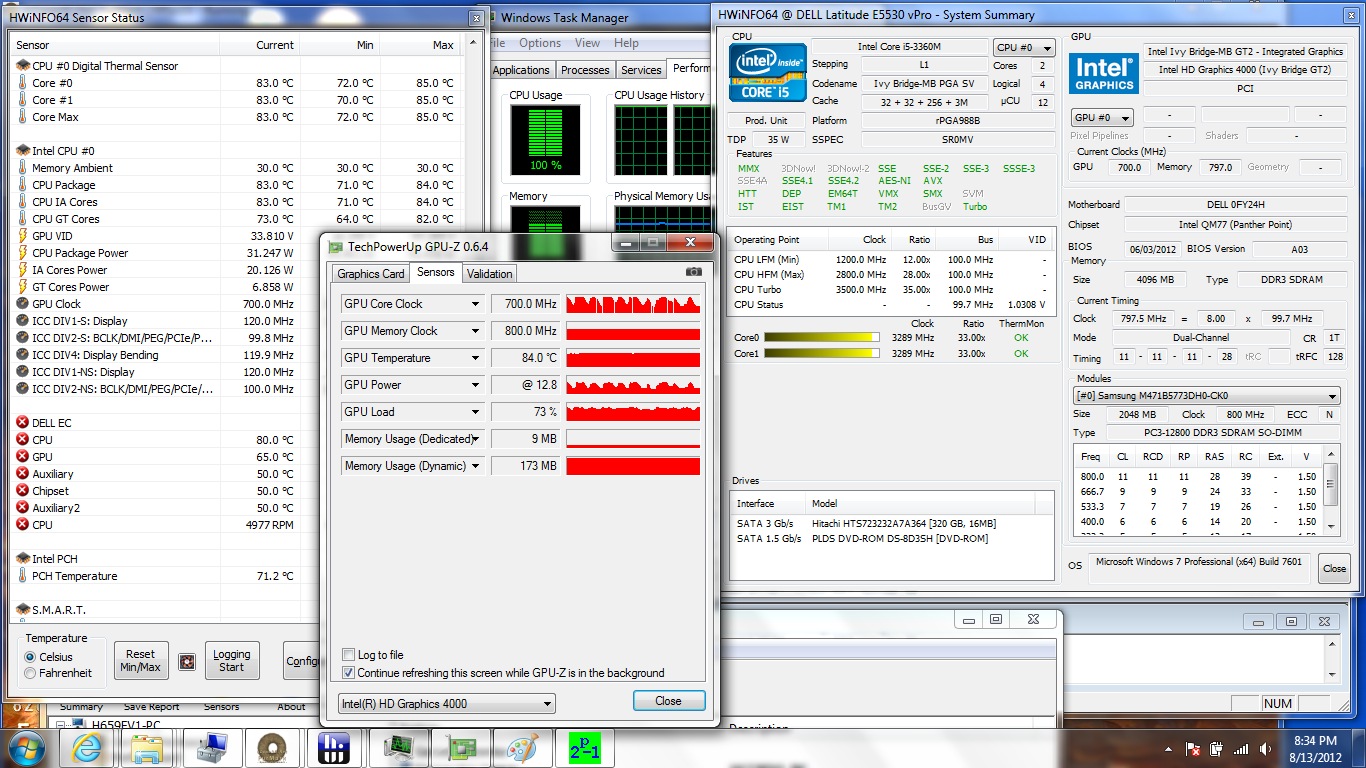Click the GPU-Z screenshot camera icon
1366x768 pixels.
point(694,272)
